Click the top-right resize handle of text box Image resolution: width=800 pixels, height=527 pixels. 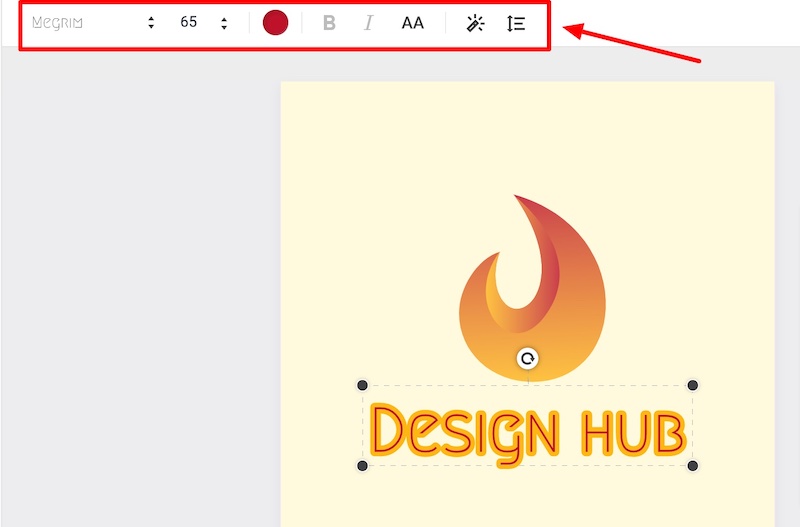(x=692, y=385)
